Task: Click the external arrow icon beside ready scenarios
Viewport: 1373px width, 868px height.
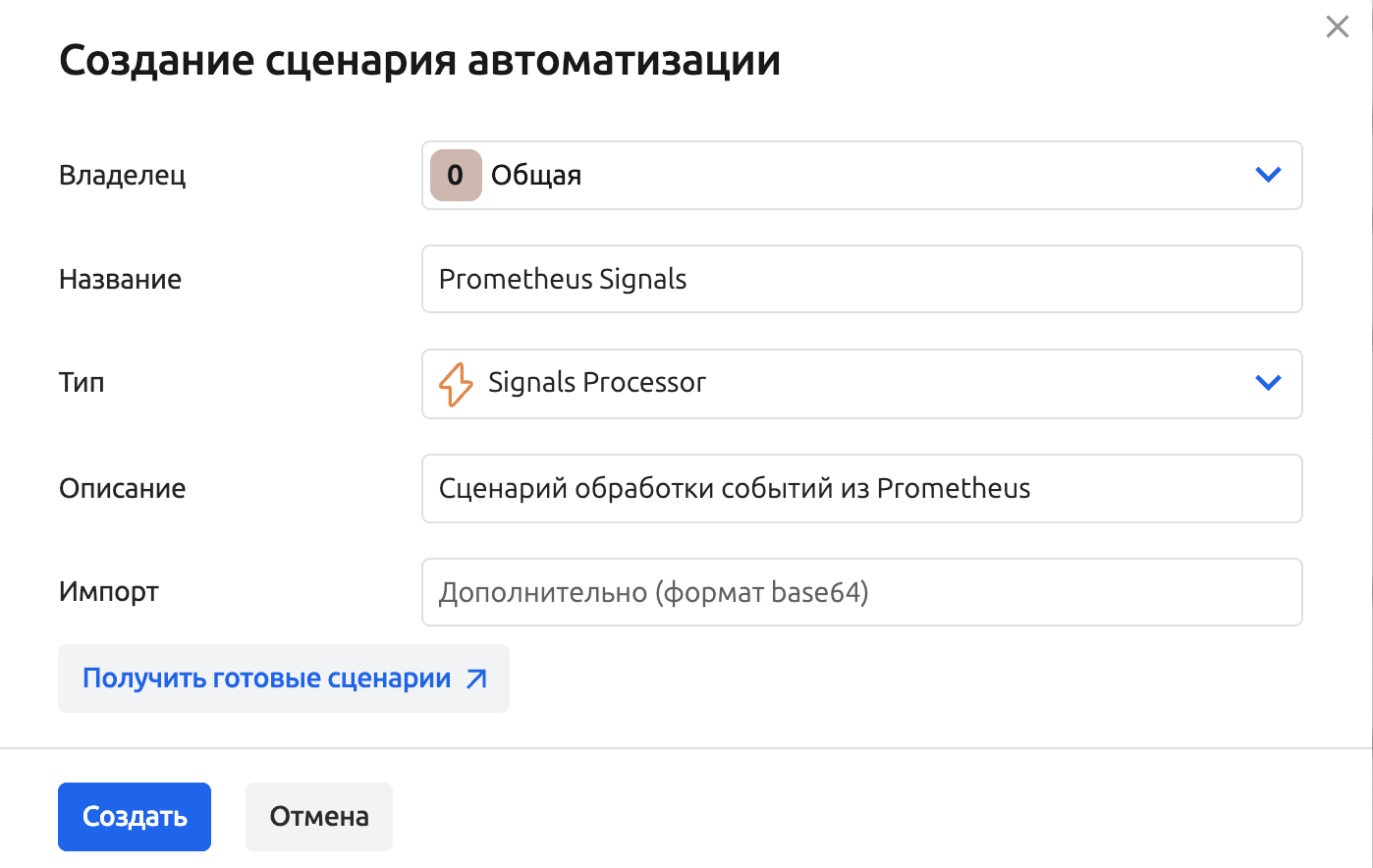Action: click(476, 678)
